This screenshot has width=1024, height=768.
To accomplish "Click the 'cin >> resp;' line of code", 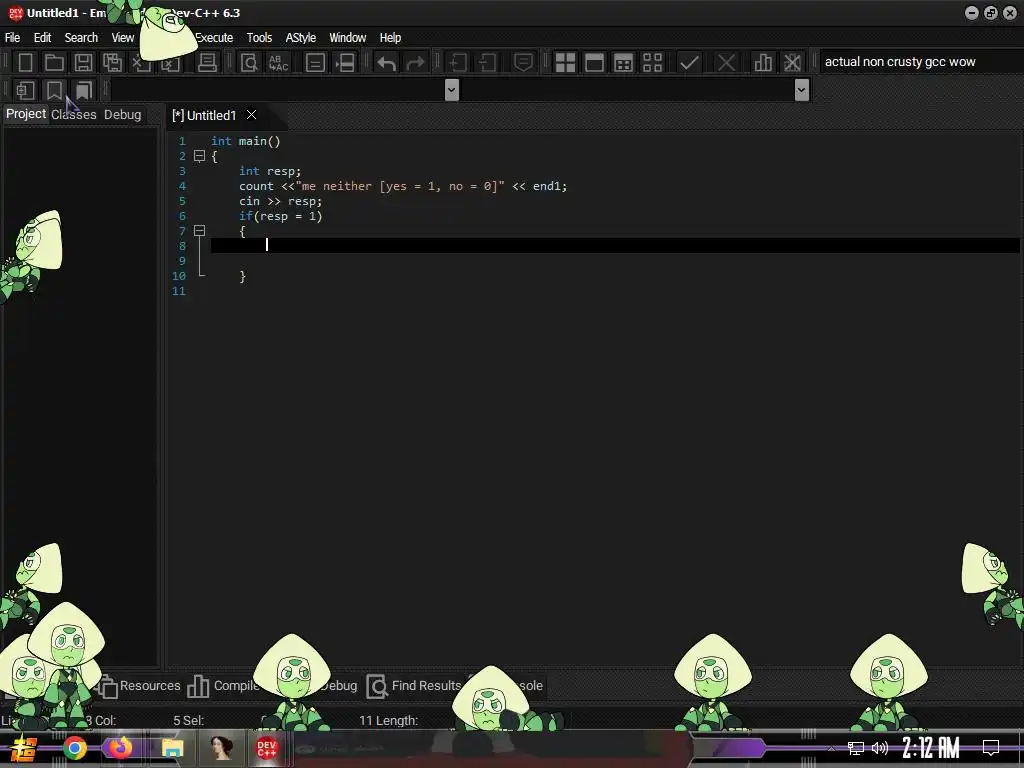I will coord(280,201).
